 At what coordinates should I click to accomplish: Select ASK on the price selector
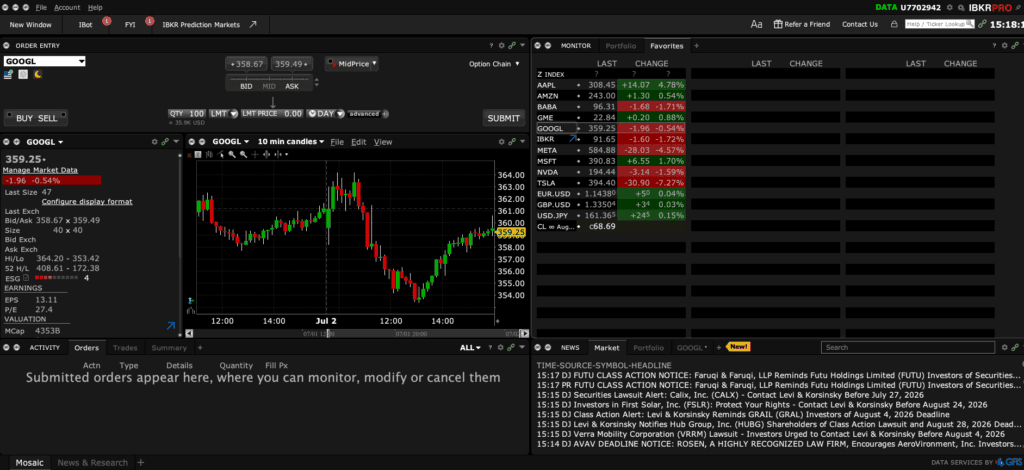pos(292,86)
